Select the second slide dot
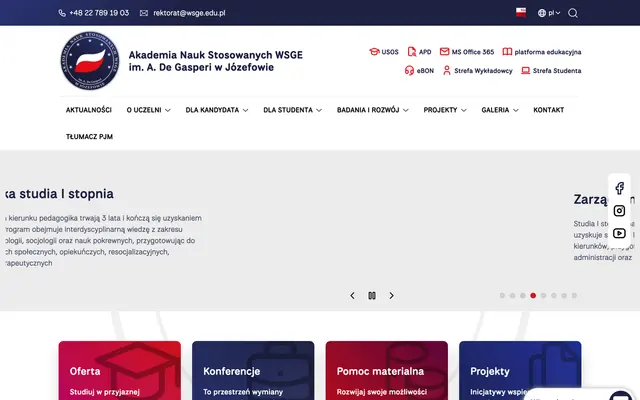 coord(512,296)
